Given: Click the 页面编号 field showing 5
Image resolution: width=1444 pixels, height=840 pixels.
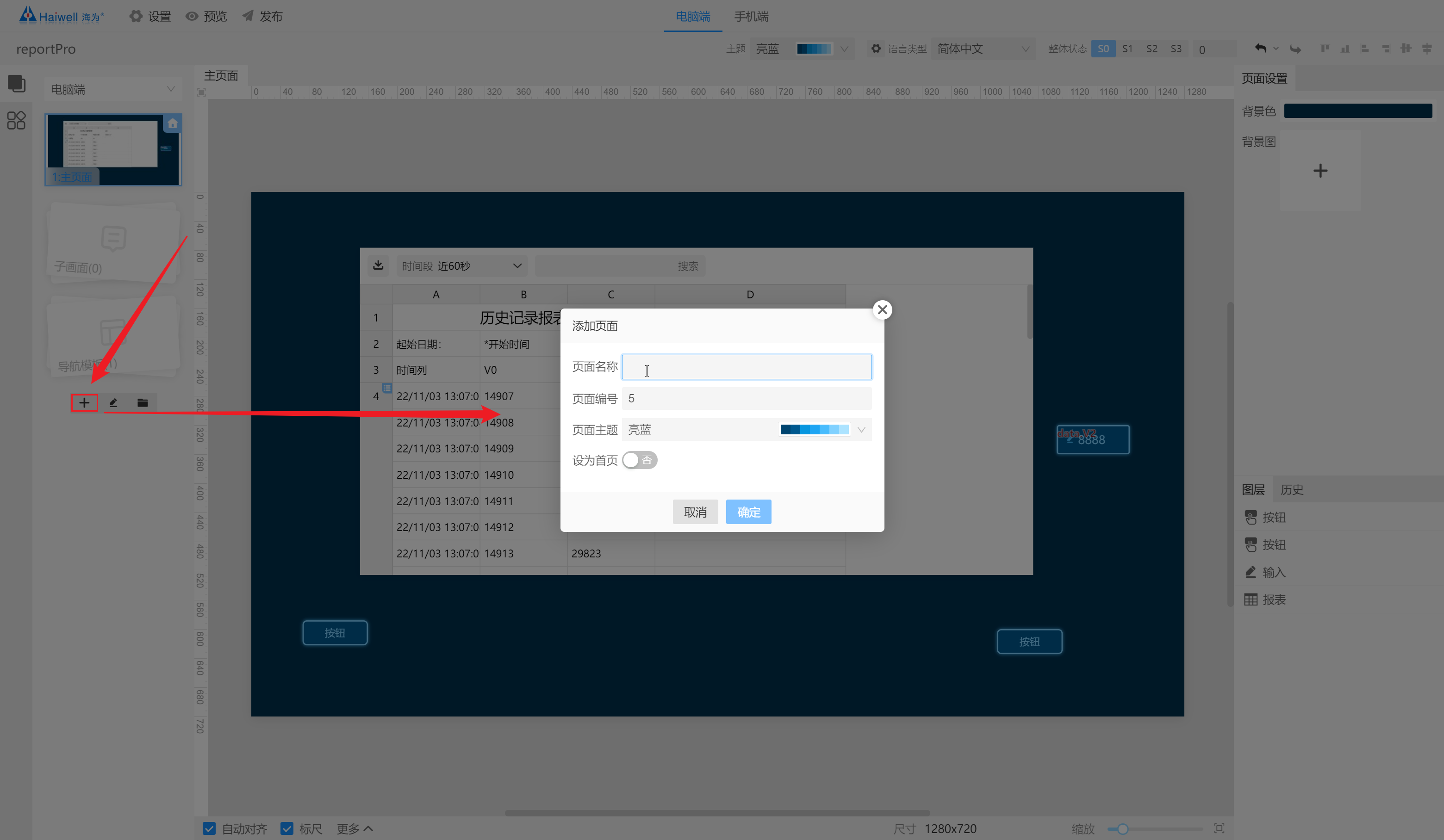Looking at the screenshot, I should pyautogui.click(x=747, y=399).
